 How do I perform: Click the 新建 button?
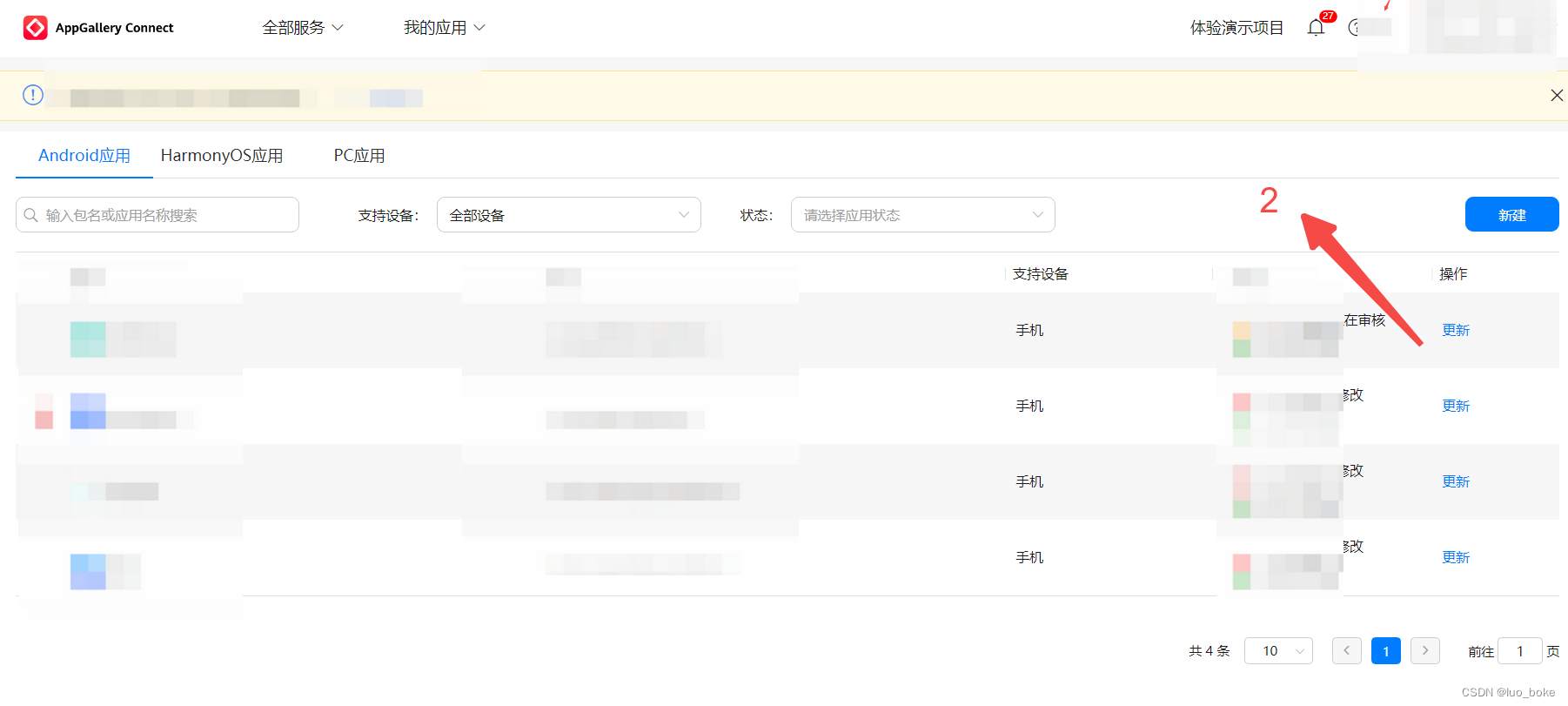click(1512, 215)
